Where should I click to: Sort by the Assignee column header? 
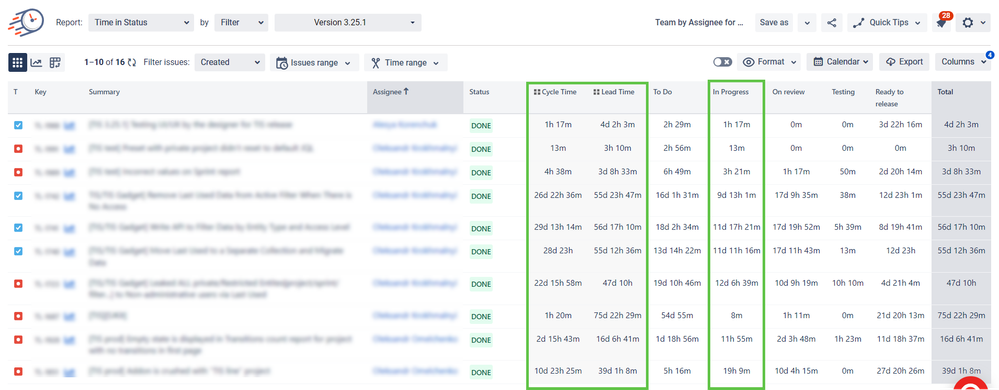click(x=391, y=92)
